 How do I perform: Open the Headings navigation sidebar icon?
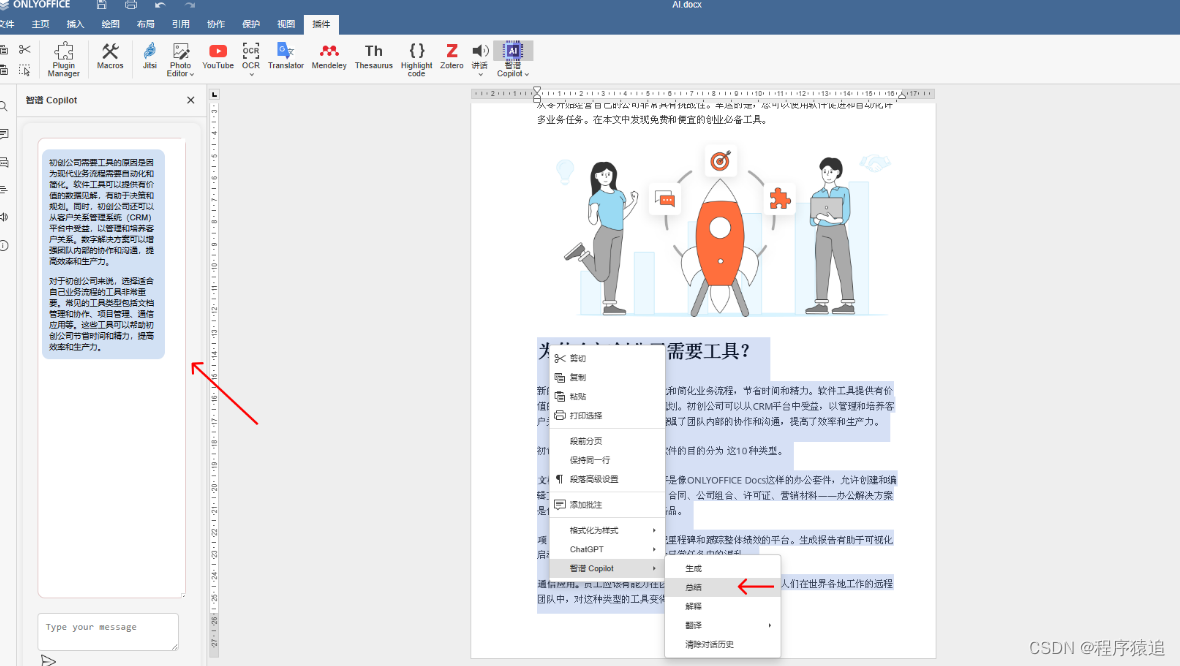(x=4, y=190)
